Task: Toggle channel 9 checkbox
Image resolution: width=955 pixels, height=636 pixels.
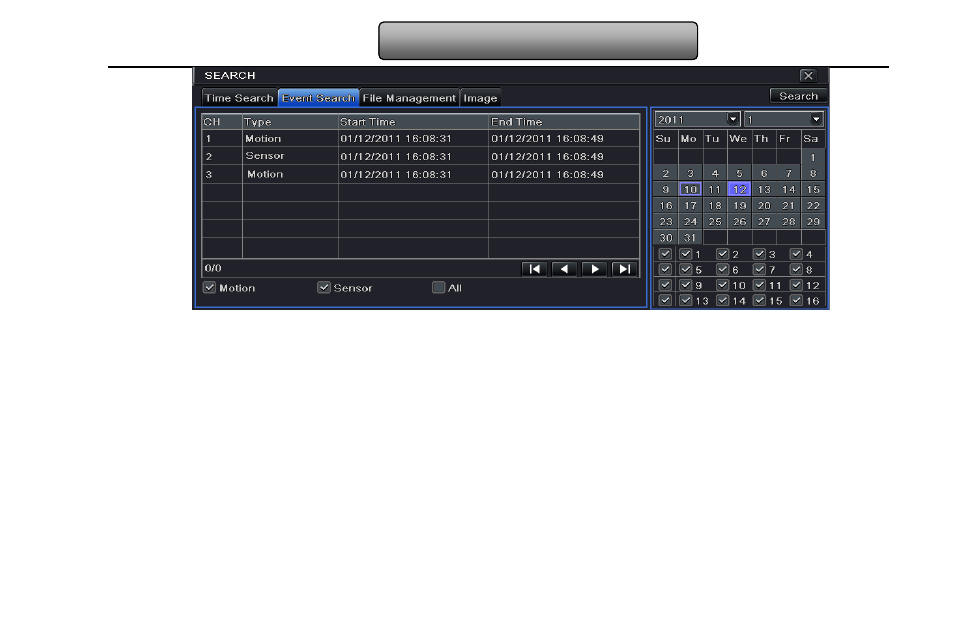Action: click(686, 285)
